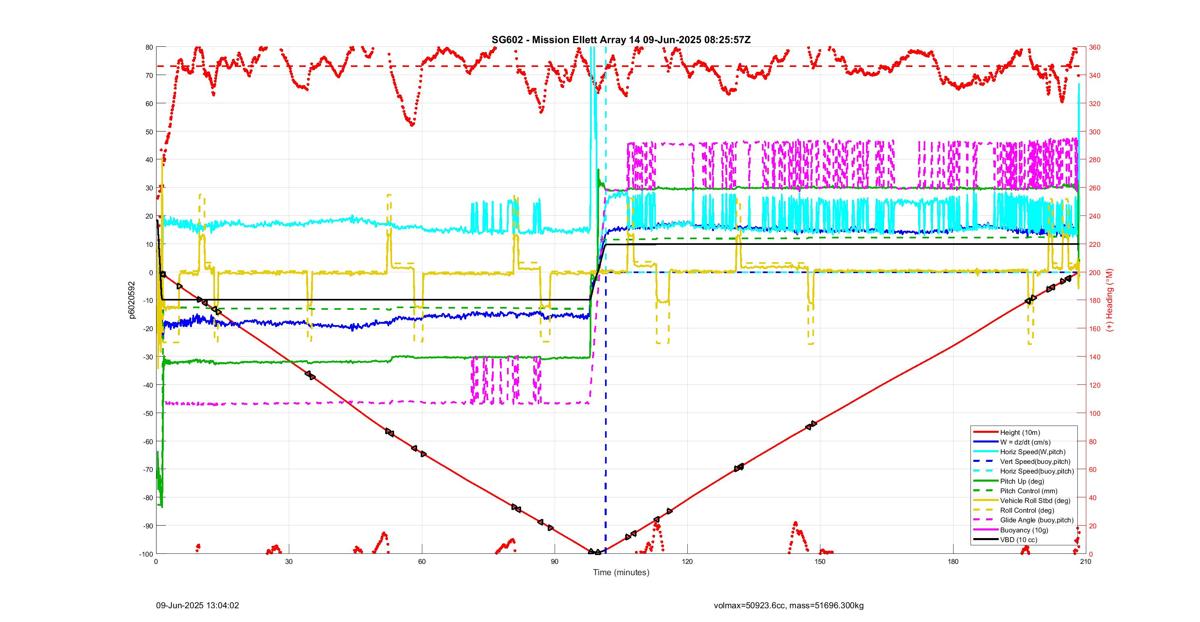The height and width of the screenshot is (622, 1200).
Task: Click heading axis tick label '40'
Action: pyautogui.click(x=1093, y=498)
